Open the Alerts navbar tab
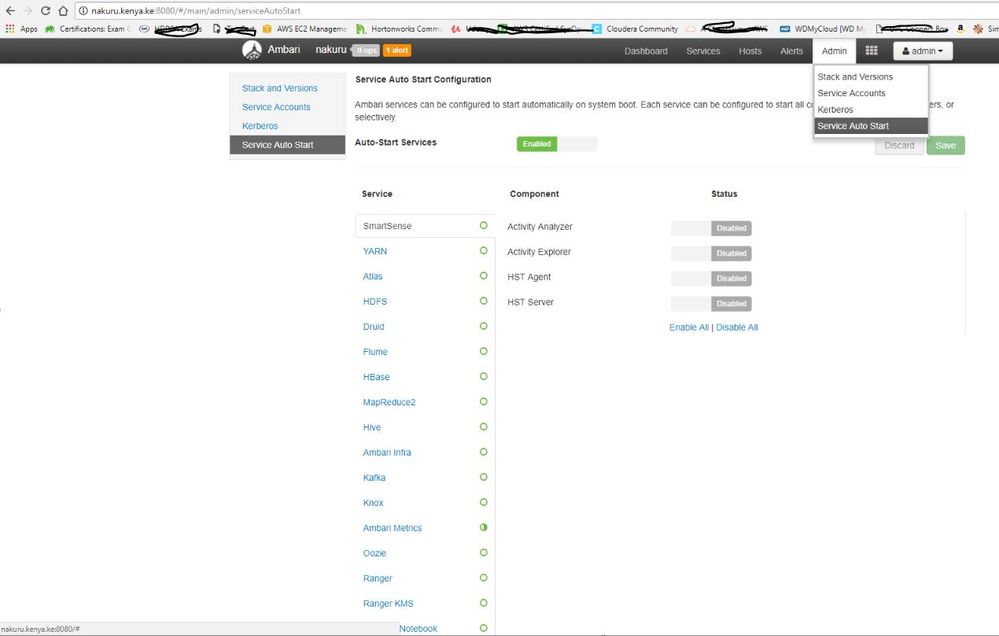The width and height of the screenshot is (999, 636). [x=791, y=51]
